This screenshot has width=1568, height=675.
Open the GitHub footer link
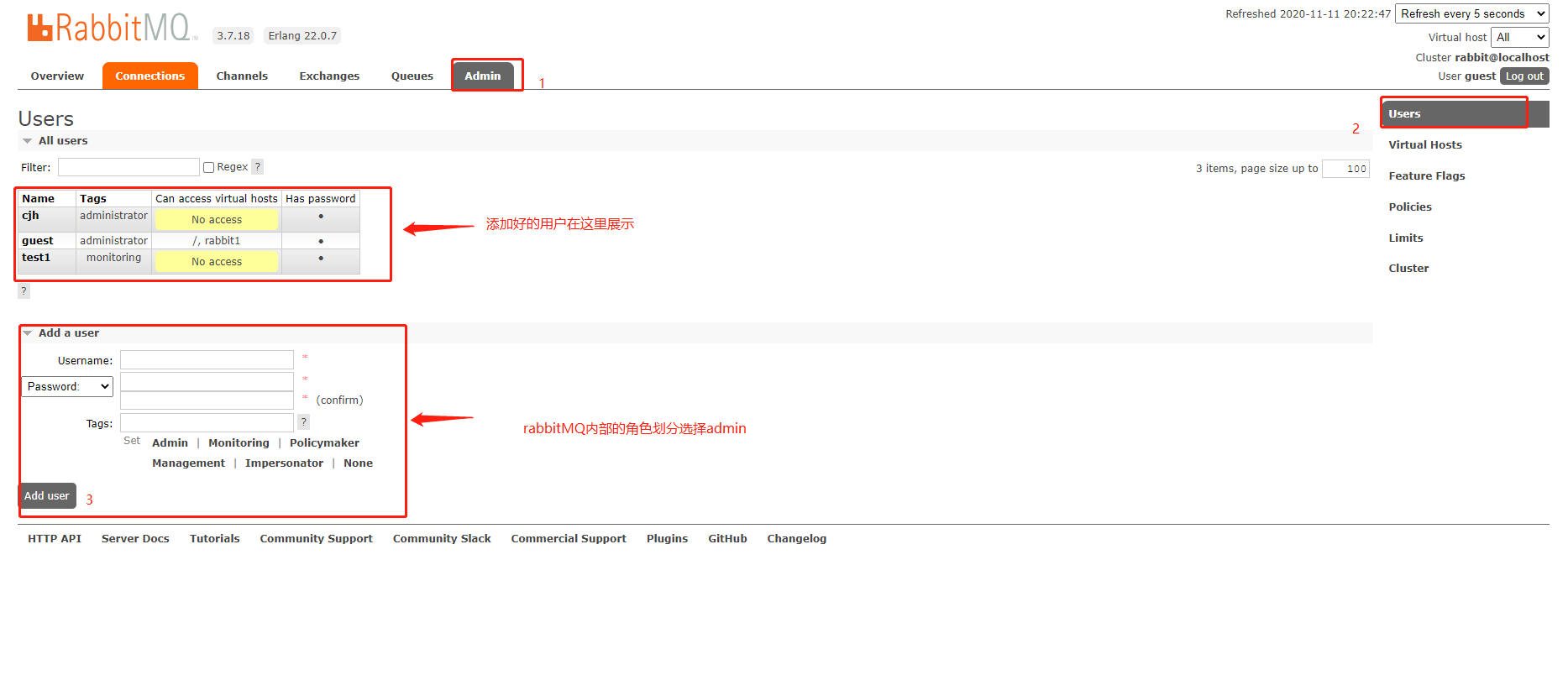tap(727, 539)
